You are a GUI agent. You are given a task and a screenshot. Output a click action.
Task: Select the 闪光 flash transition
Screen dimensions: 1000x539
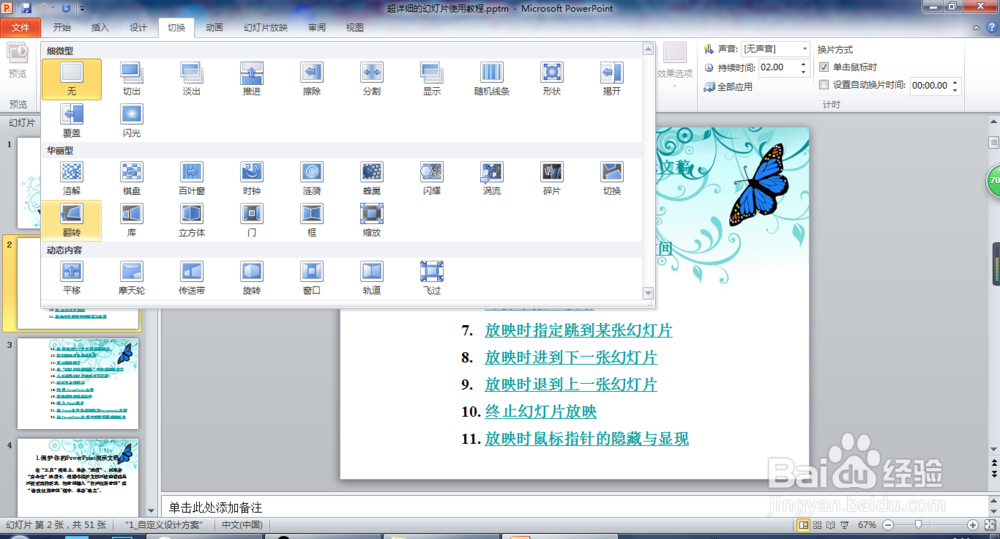[131, 121]
